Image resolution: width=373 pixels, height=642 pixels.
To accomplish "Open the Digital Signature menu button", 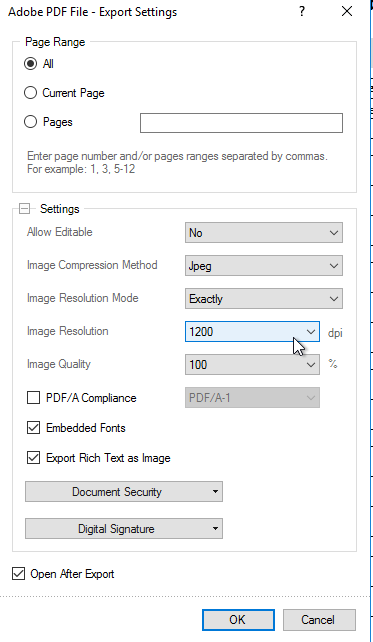I will [124, 529].
